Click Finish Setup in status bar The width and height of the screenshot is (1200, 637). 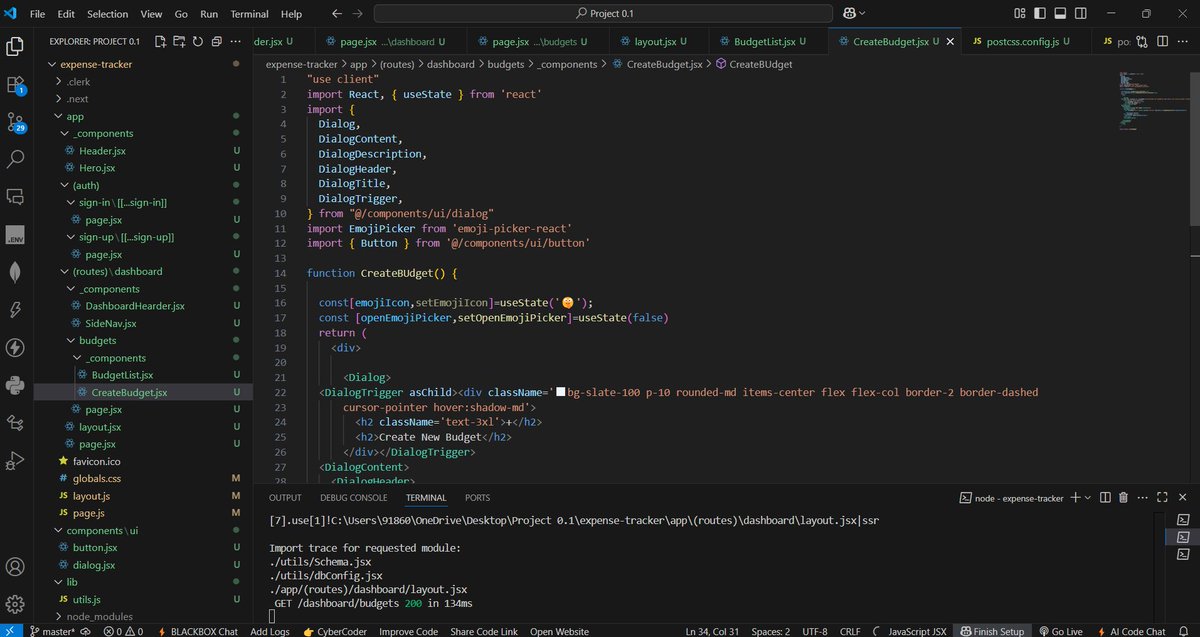click(x=992, y=631)
